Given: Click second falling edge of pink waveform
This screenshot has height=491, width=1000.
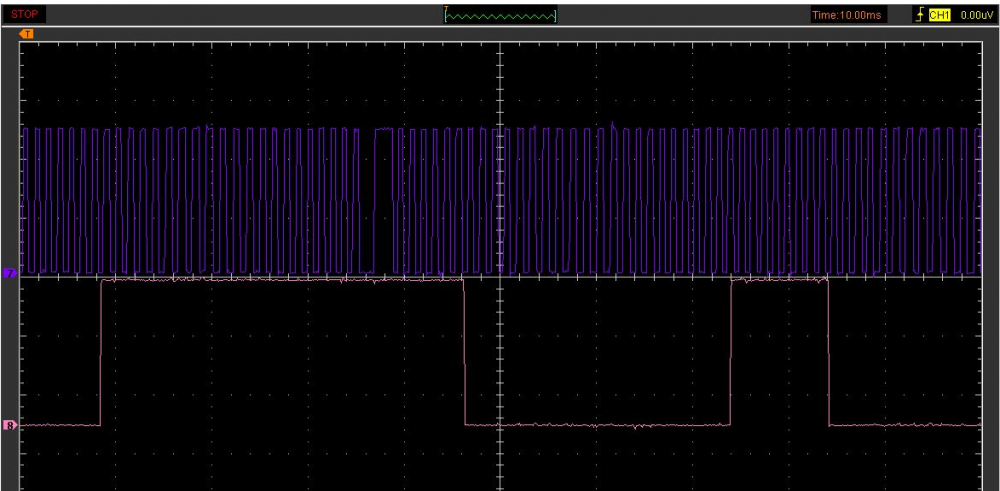Looking at the screenshot, I should 829,352.
